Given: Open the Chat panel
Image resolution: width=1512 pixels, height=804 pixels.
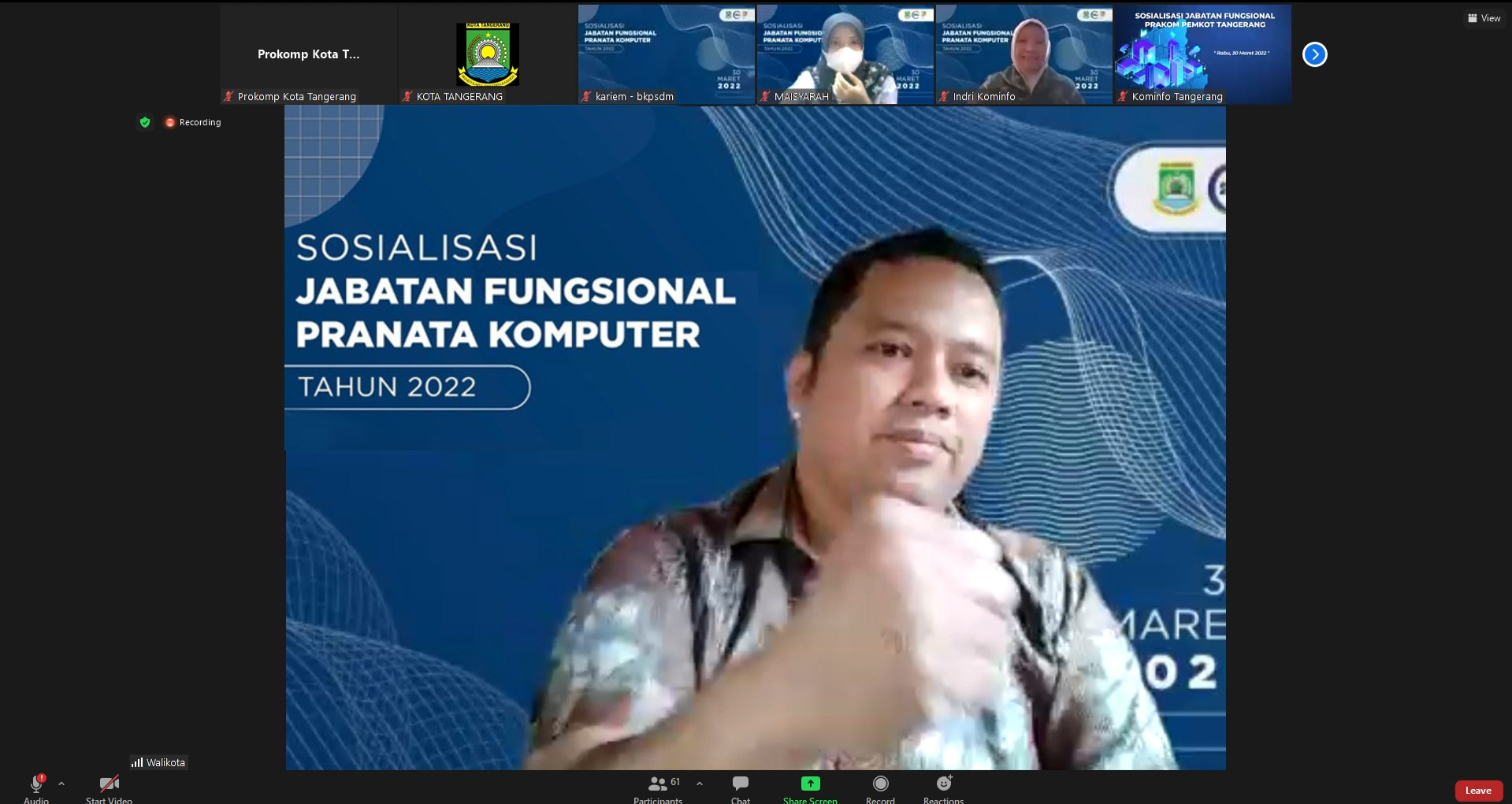Looking at the screenshot, I should click(740, 785).
